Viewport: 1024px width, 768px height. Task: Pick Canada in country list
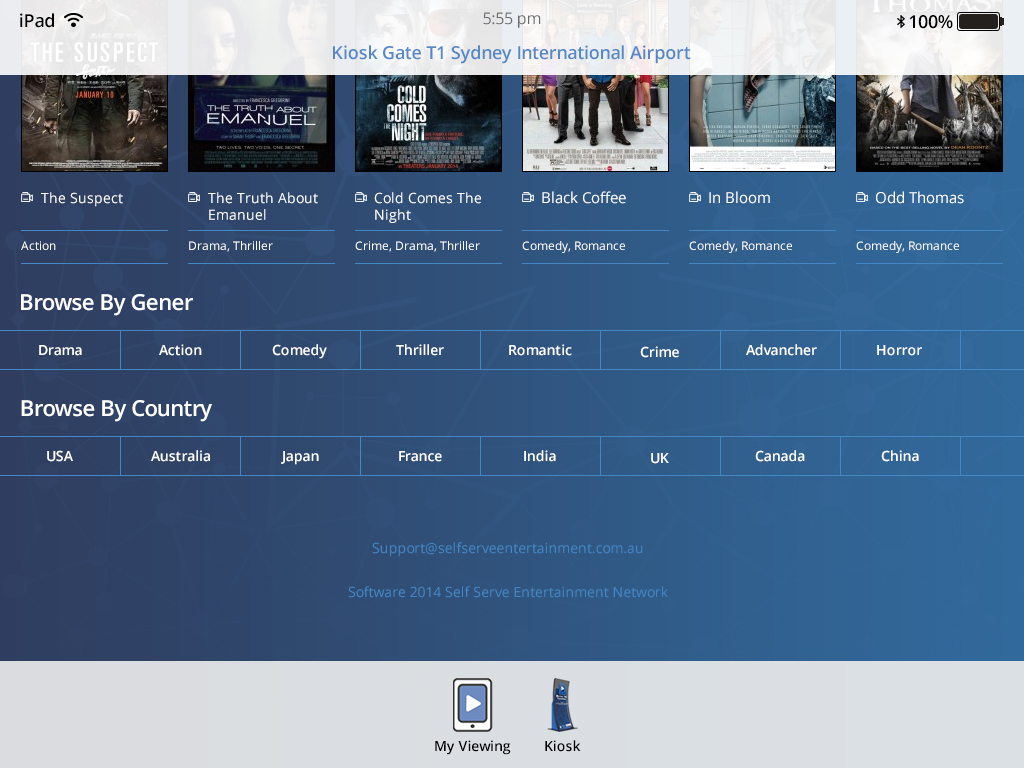click(780, 456)
